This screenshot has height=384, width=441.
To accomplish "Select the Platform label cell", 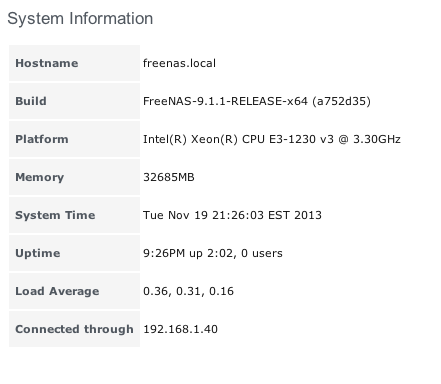I will (74, 139).
